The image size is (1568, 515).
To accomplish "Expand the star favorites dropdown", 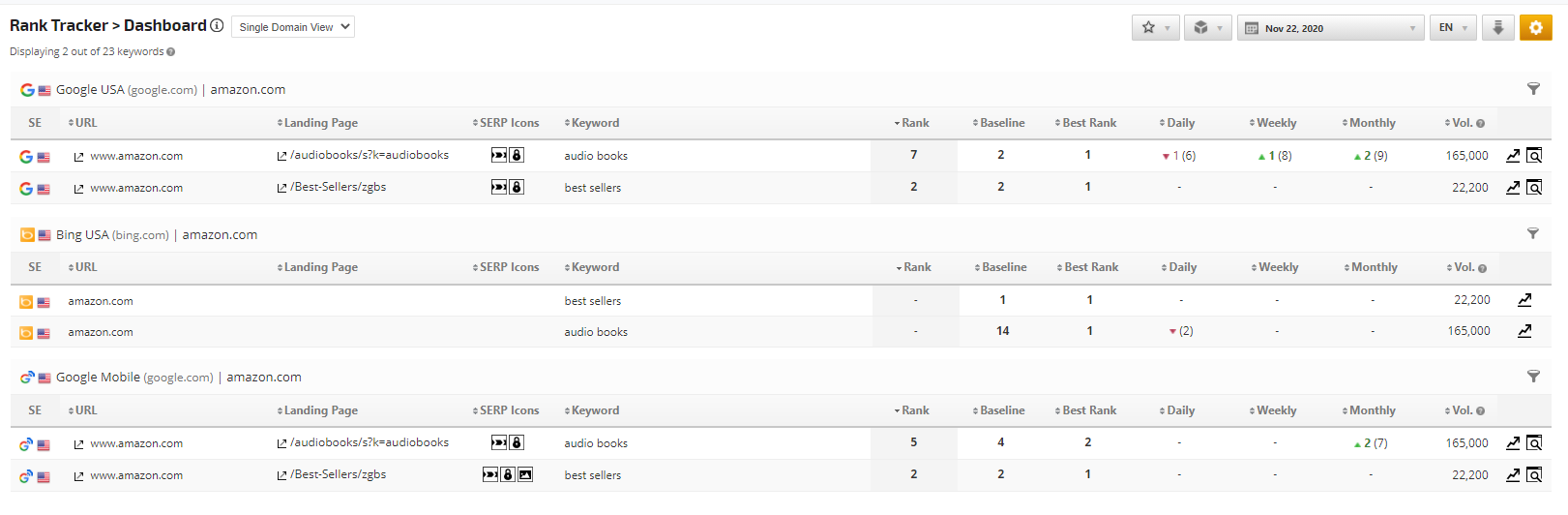I will pyautogui.click(x=1155, y=28).
